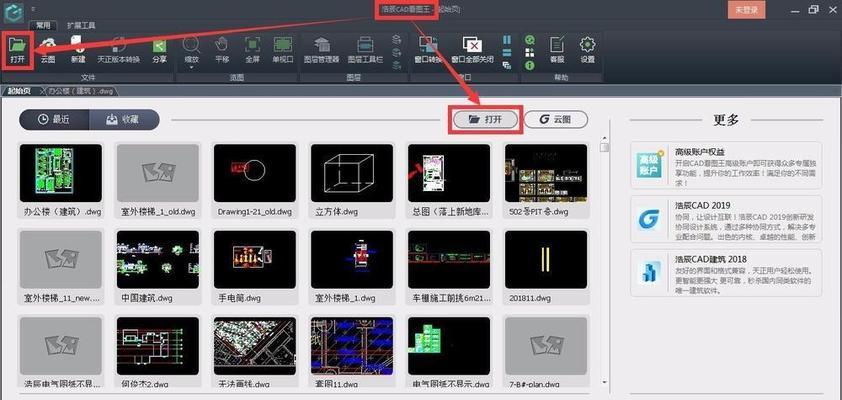The width and height of the screenshot is (842, 400).
Task: Click the file list scrollbar down arrow
Action: coord(605,382)
